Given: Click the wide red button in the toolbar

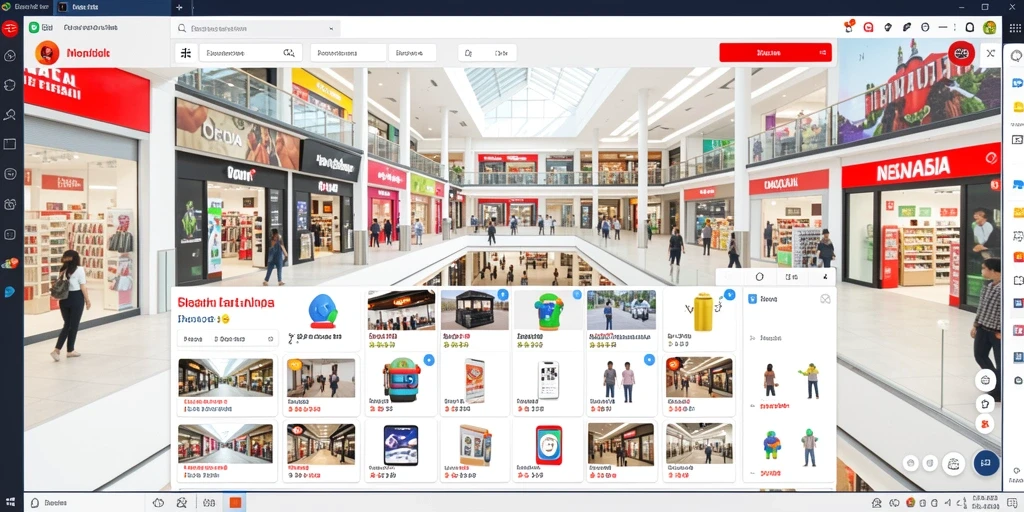Looking at the screenshot, I should (775, 53).
